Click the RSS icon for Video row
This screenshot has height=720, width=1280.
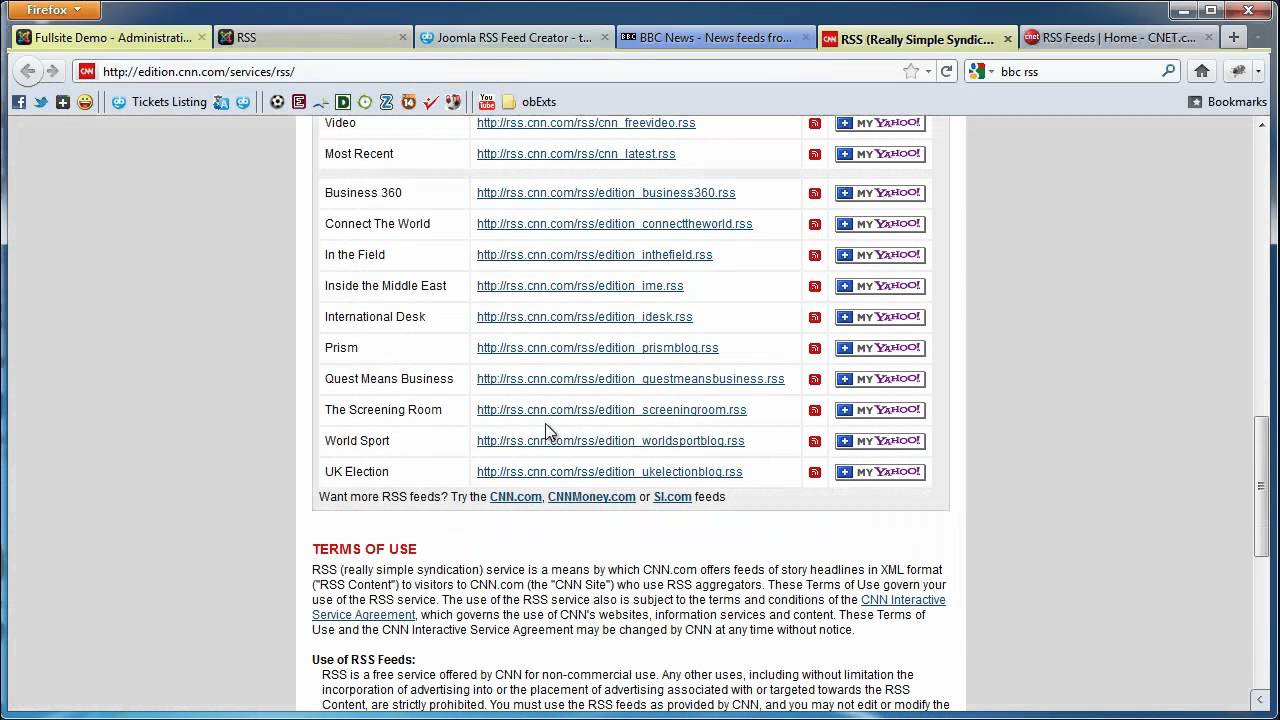point(815,124)
